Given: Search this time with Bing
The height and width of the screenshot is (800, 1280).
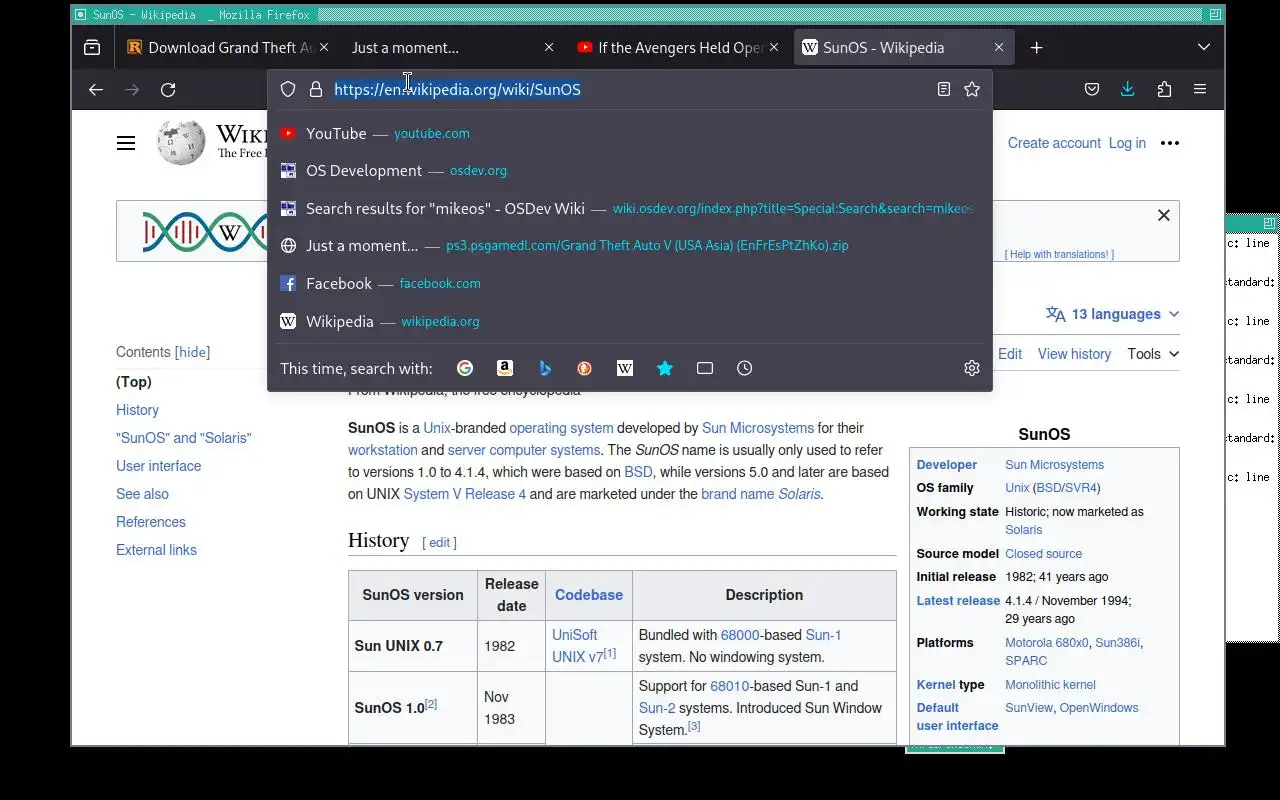Looking at the screenshot, I should 545,368.
